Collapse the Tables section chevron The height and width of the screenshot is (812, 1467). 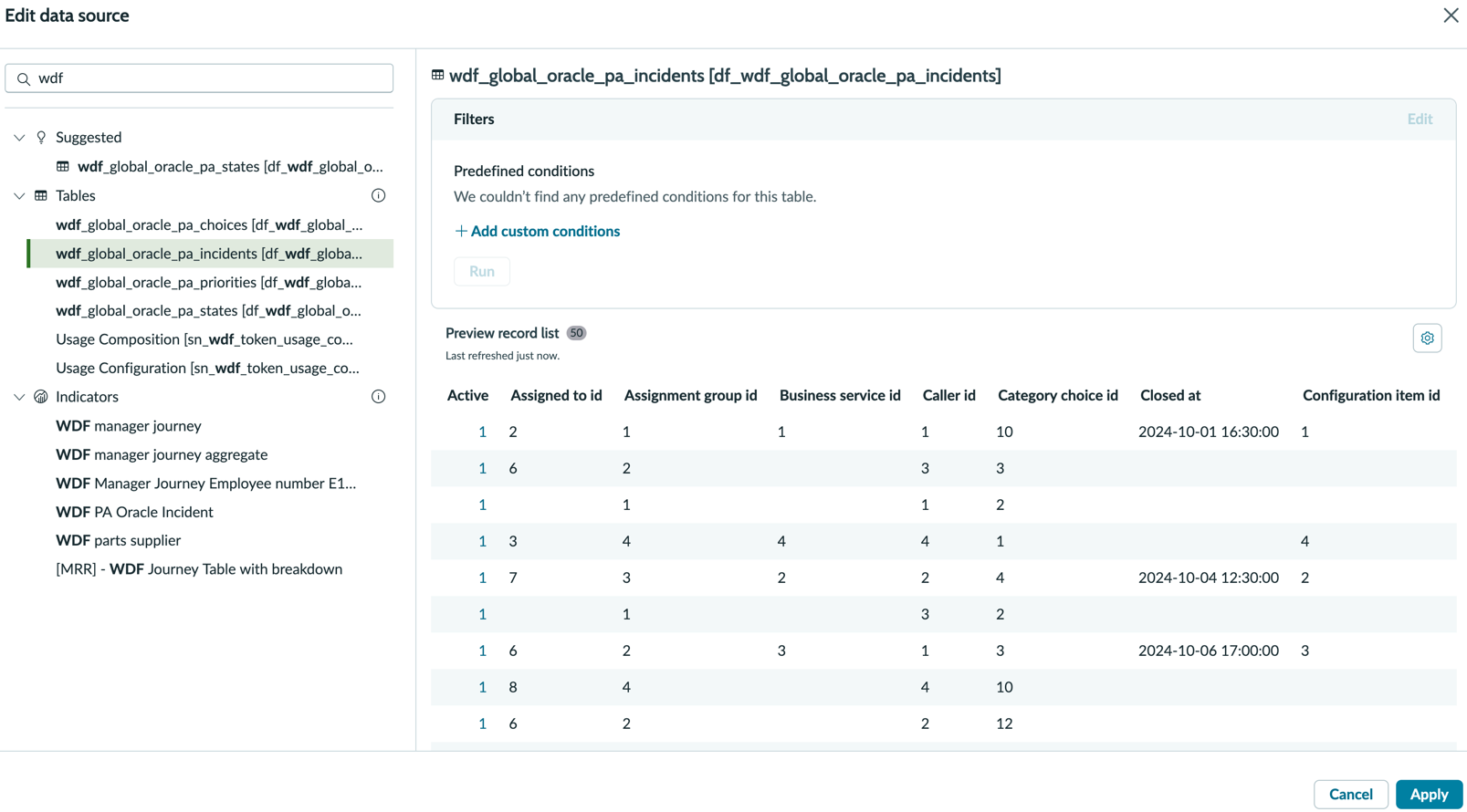[x=19, y=196]
